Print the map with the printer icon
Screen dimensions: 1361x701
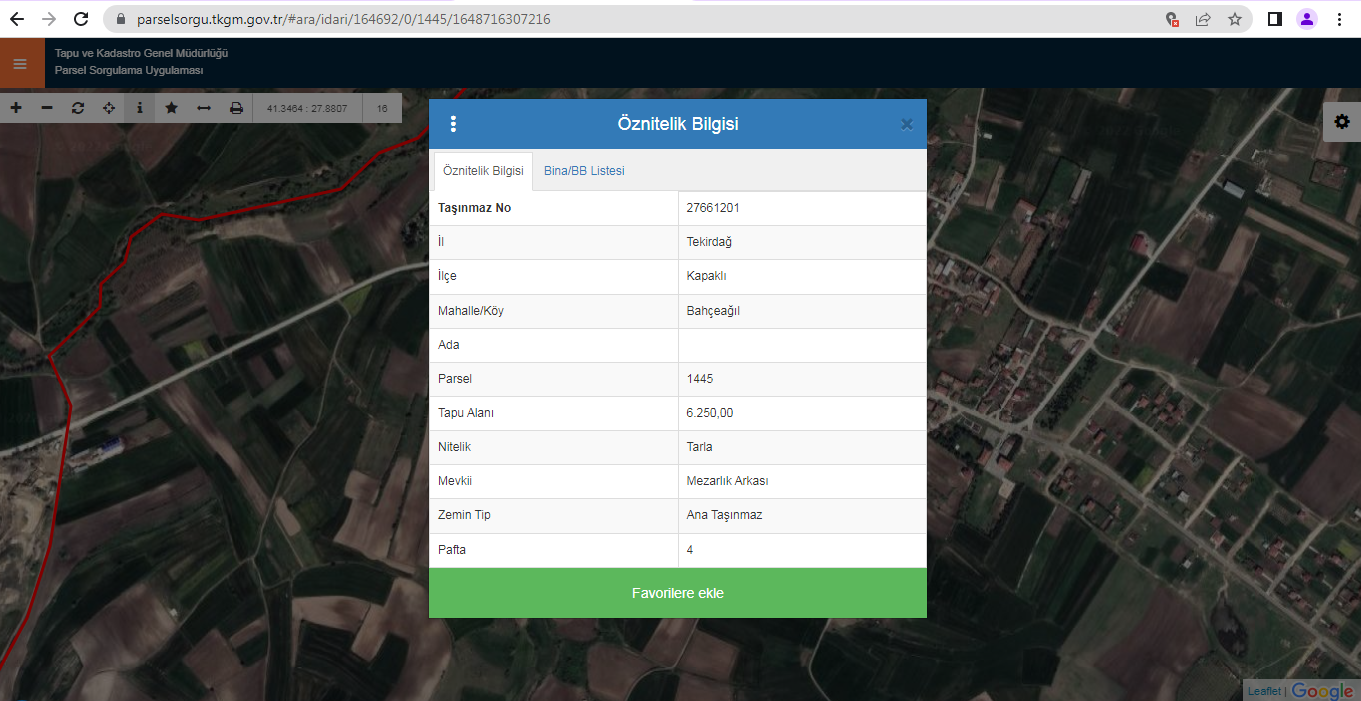236,108
